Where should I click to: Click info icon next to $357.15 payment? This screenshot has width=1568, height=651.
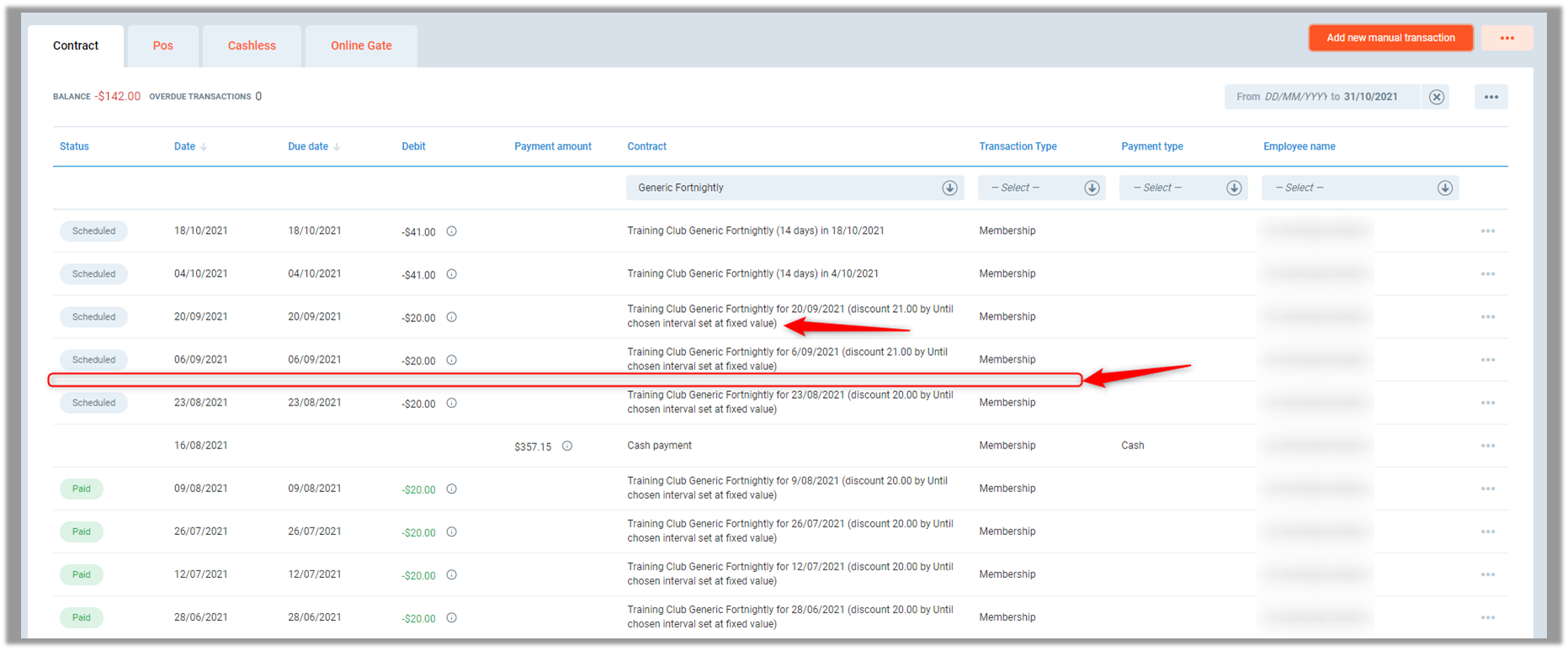click(567, 446)
